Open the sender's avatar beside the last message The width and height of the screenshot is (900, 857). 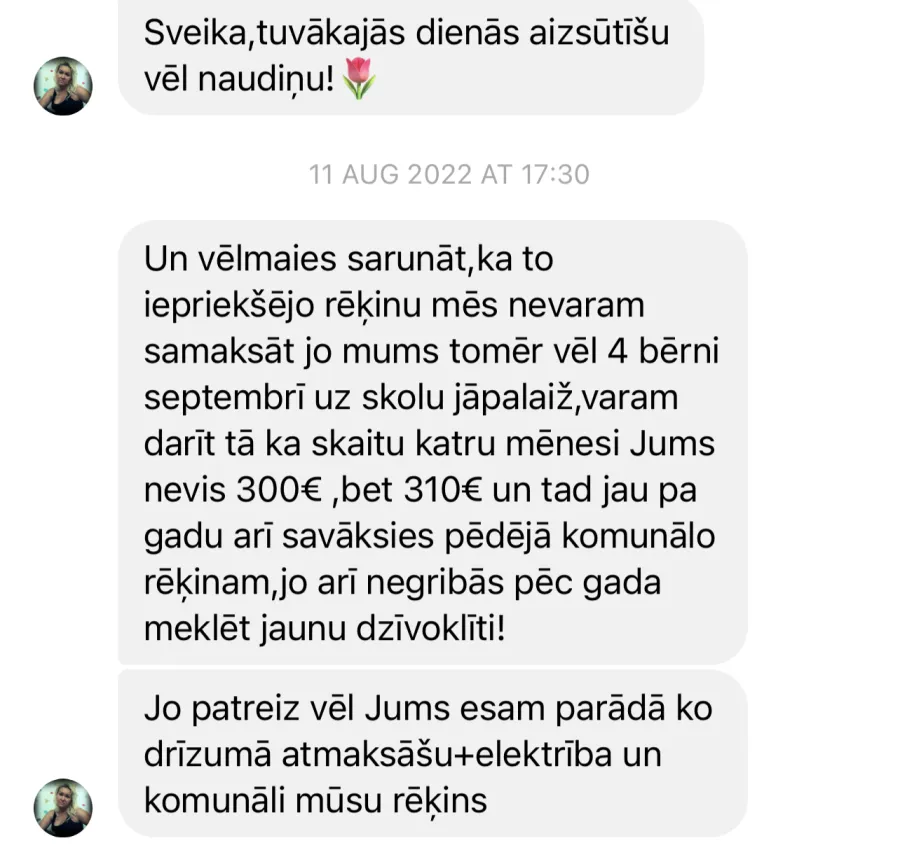63,807
